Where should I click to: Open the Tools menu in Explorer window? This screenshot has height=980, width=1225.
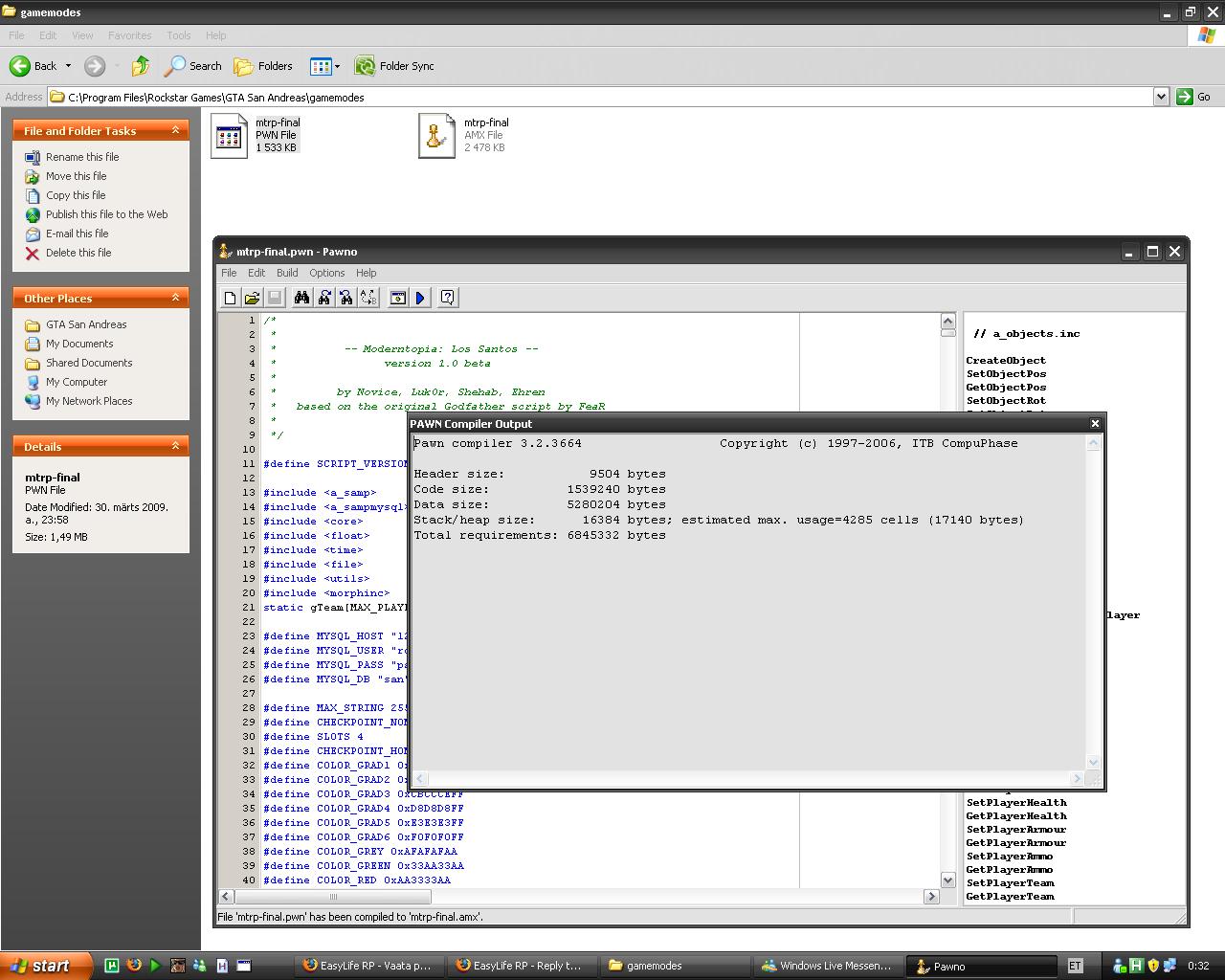point(179,35)
